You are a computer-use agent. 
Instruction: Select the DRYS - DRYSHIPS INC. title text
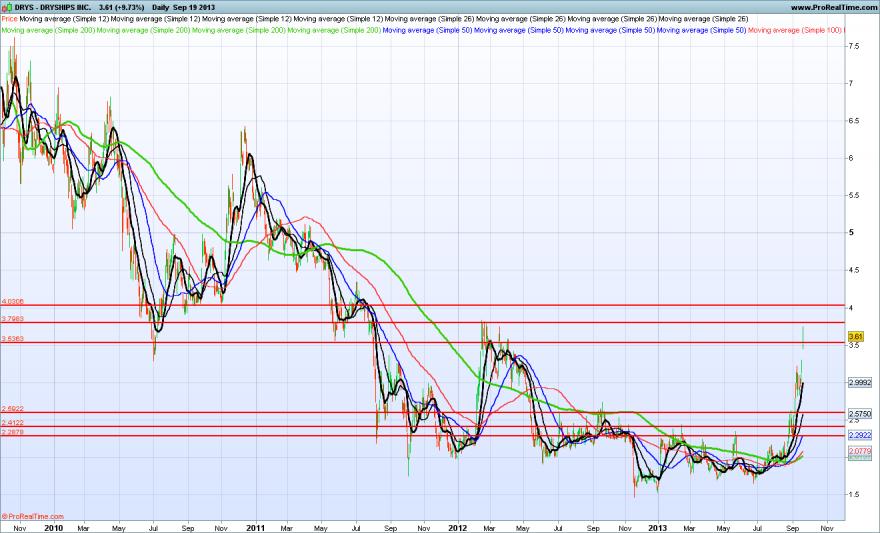pos(53,8)
